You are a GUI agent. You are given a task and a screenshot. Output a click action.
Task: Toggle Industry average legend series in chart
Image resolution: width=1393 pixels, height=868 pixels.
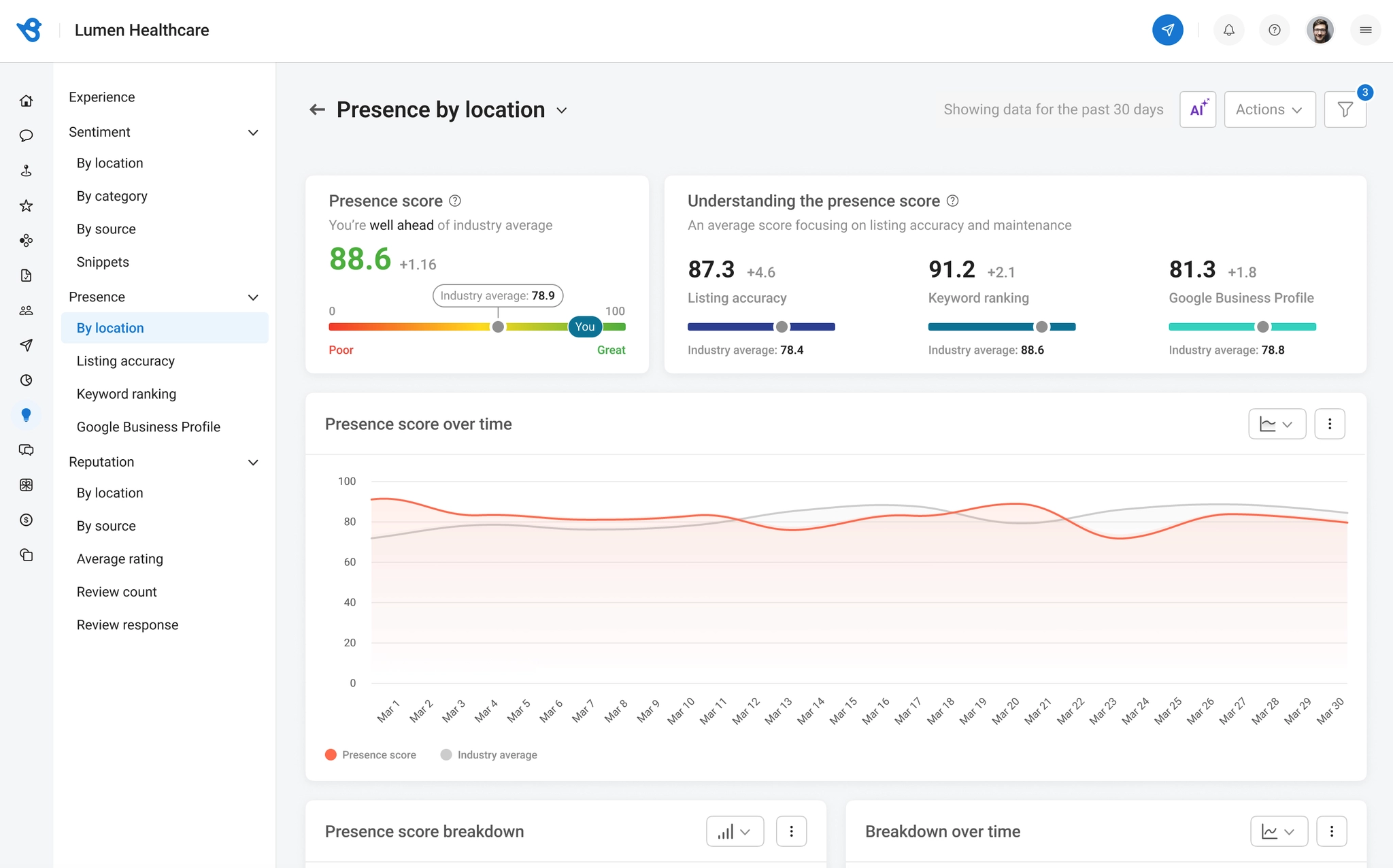point(488,754)
